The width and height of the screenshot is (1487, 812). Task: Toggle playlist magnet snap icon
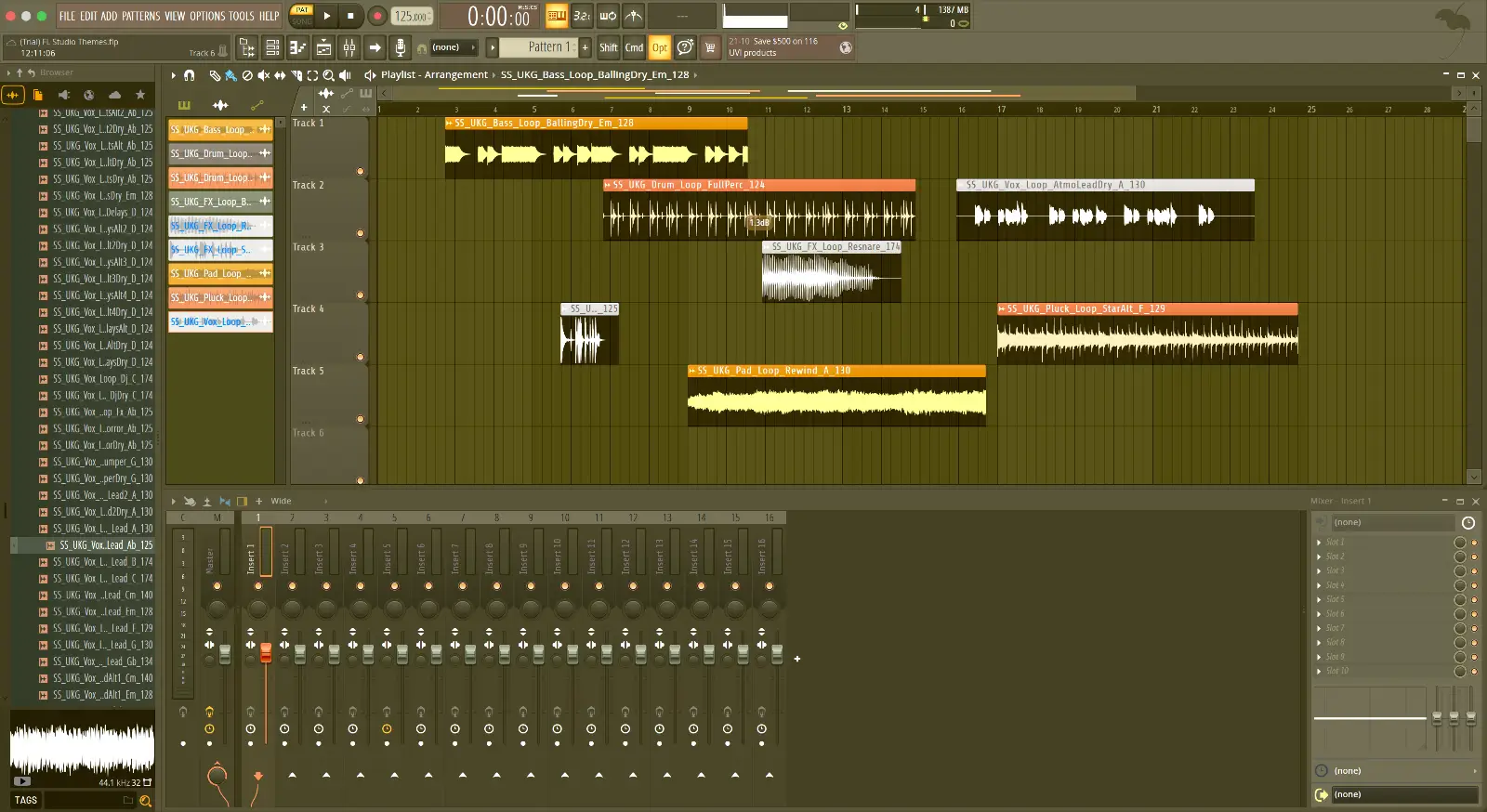[190, 75]
